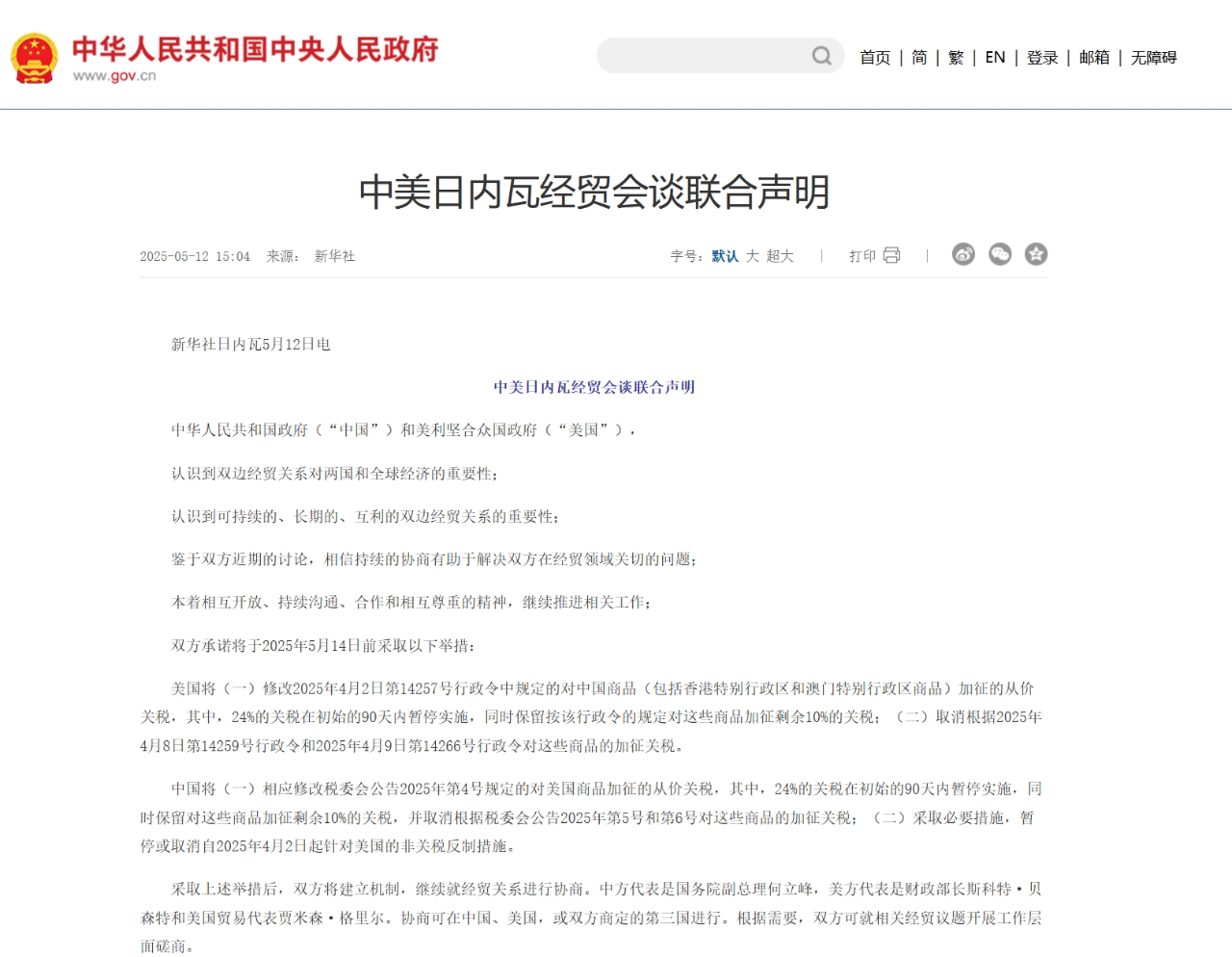1232x957 pixels.
Task: Click the Weibo share icon
Action: click(x=963, y=254)
